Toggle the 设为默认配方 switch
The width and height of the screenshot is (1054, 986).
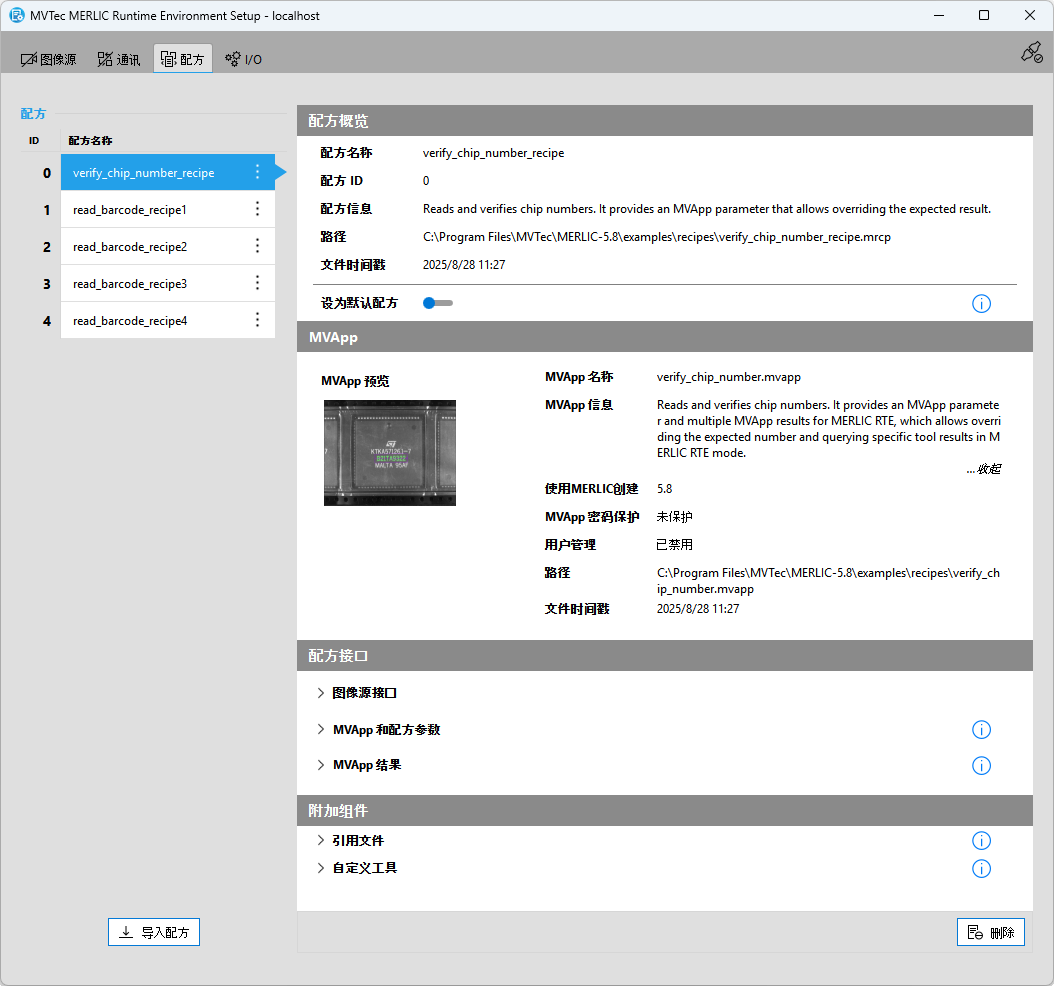pyautogui.click(x=437, y=303)
